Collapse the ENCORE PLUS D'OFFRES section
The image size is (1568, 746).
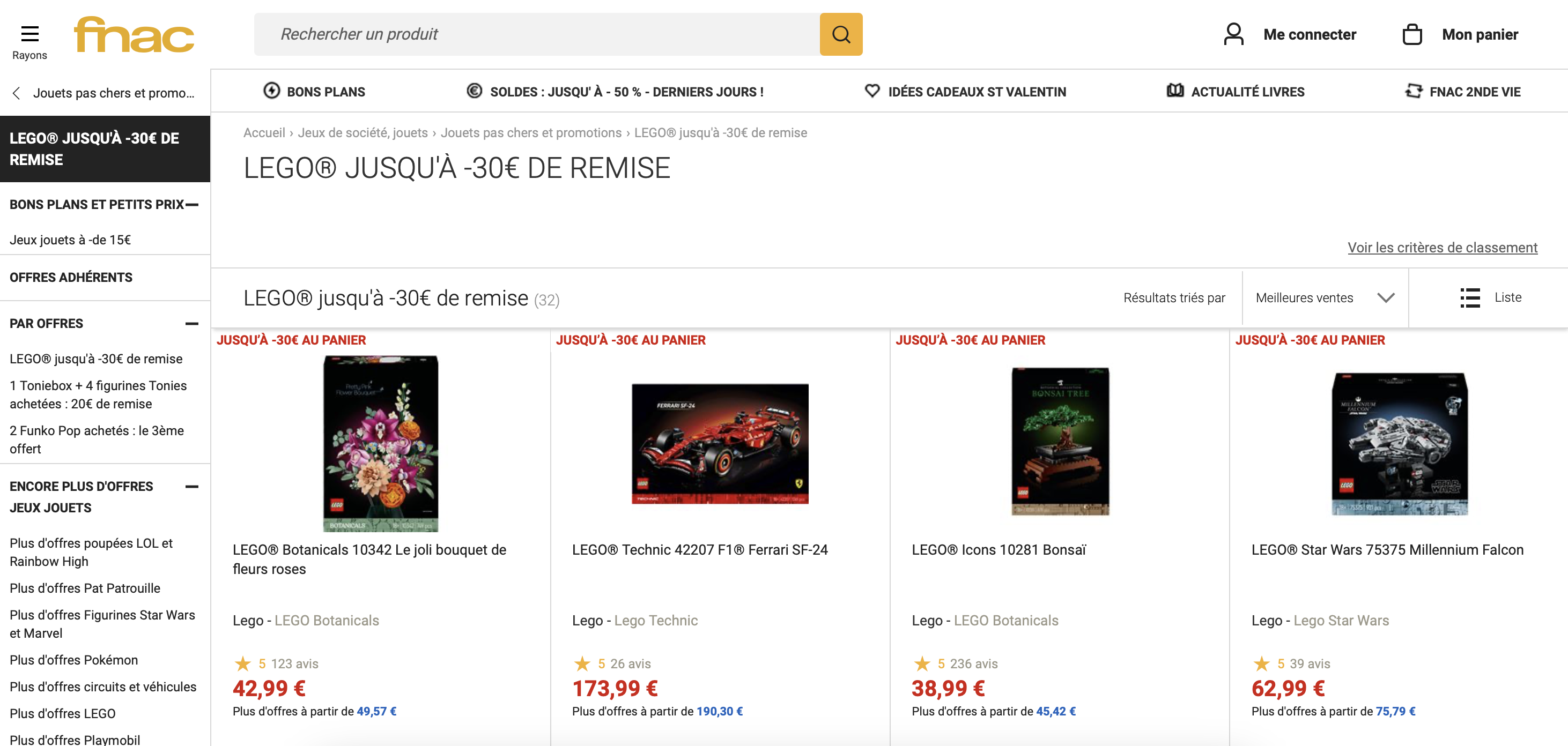193,486
